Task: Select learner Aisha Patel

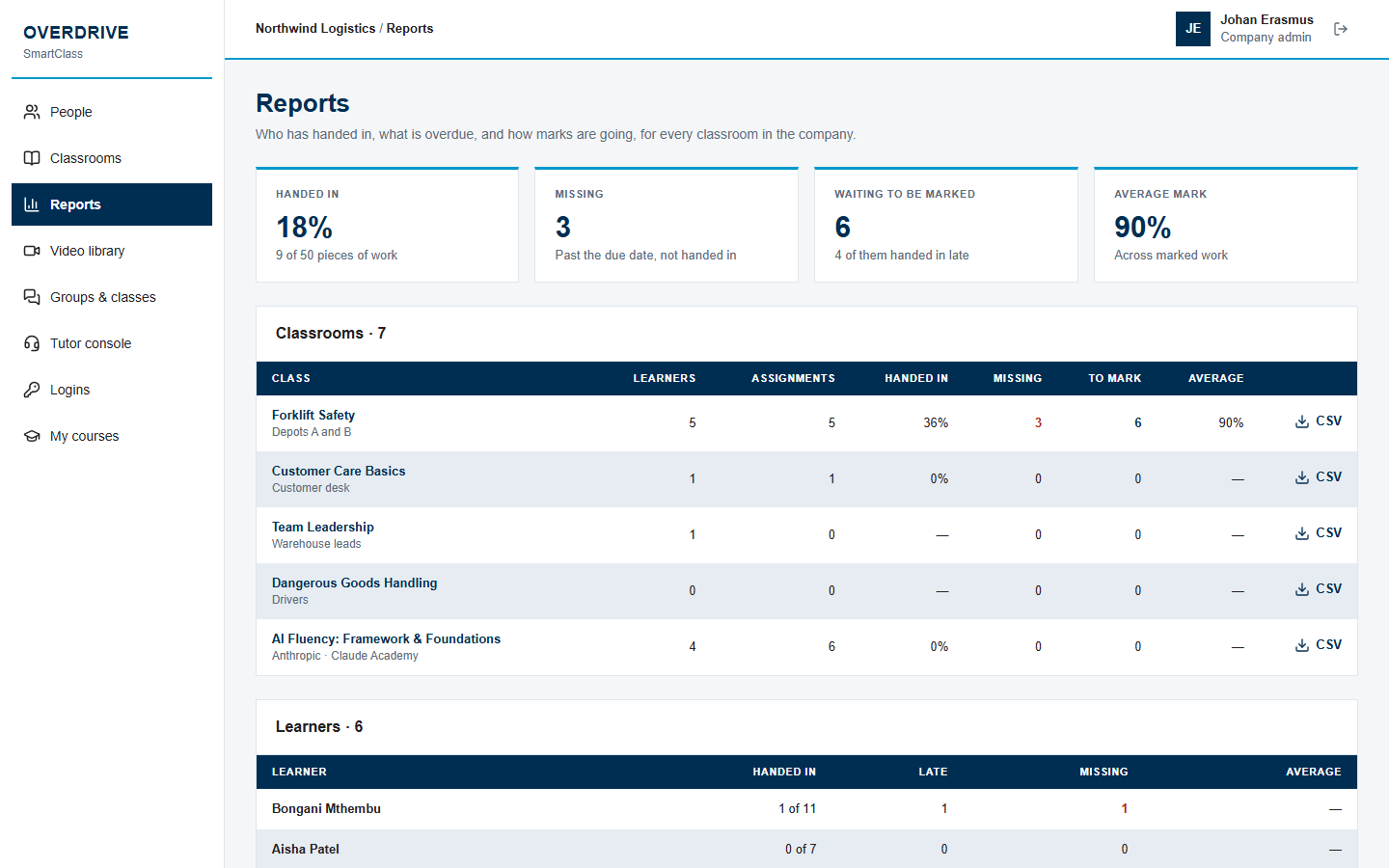Action: tap(306, 849)
